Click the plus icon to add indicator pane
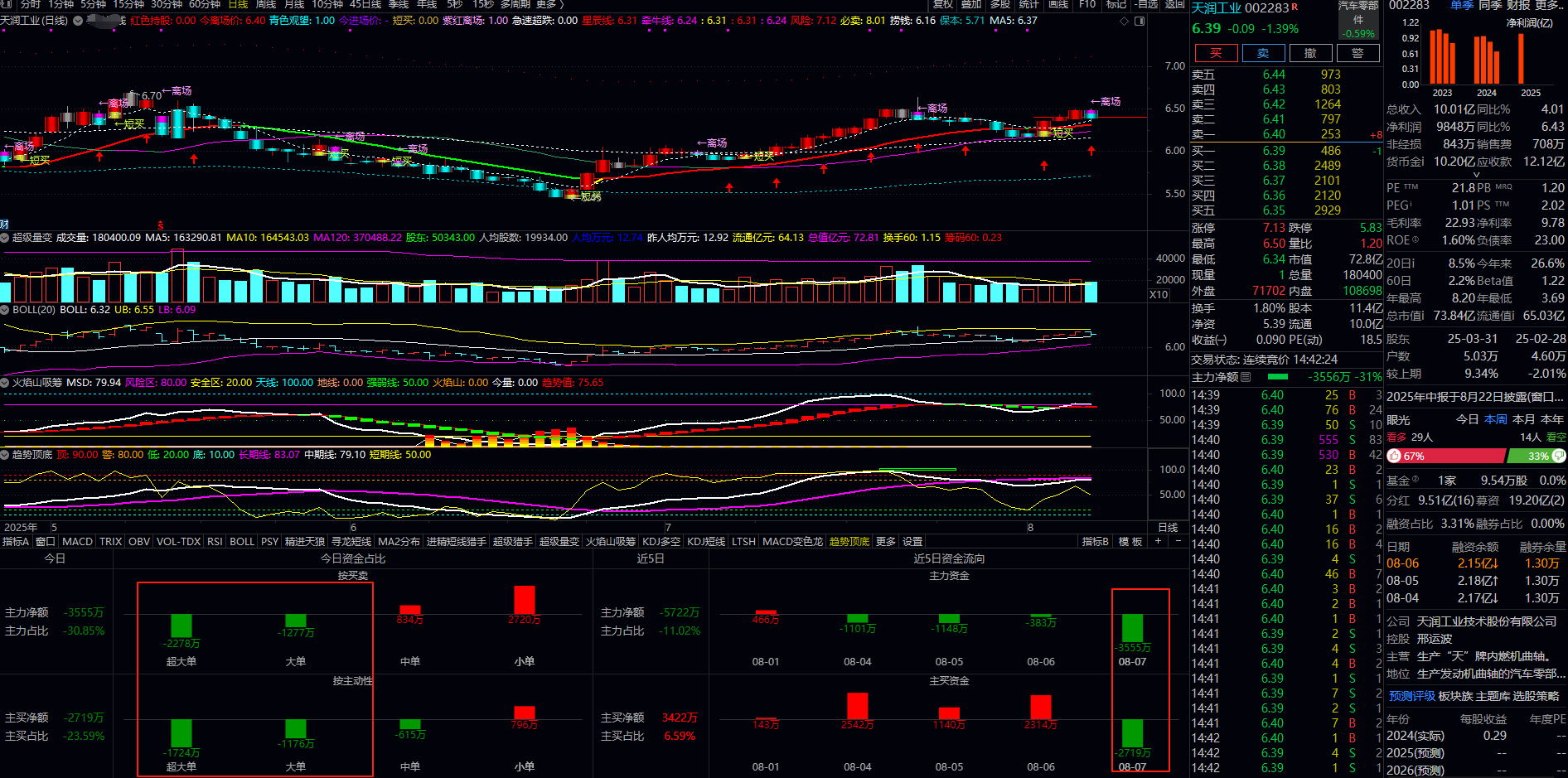The height and width of the screenshot is (778, 1568). tap(1159, 541)
